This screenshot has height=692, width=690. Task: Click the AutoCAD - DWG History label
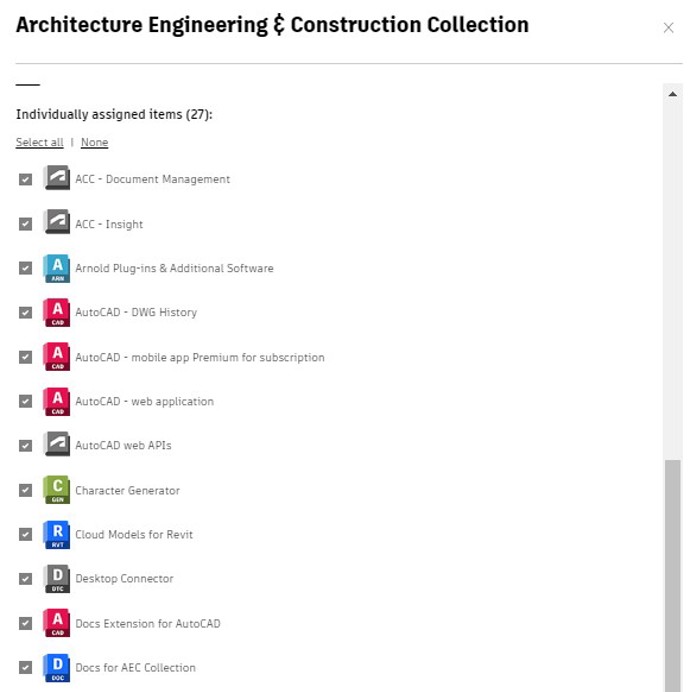(x=136, y=312)
